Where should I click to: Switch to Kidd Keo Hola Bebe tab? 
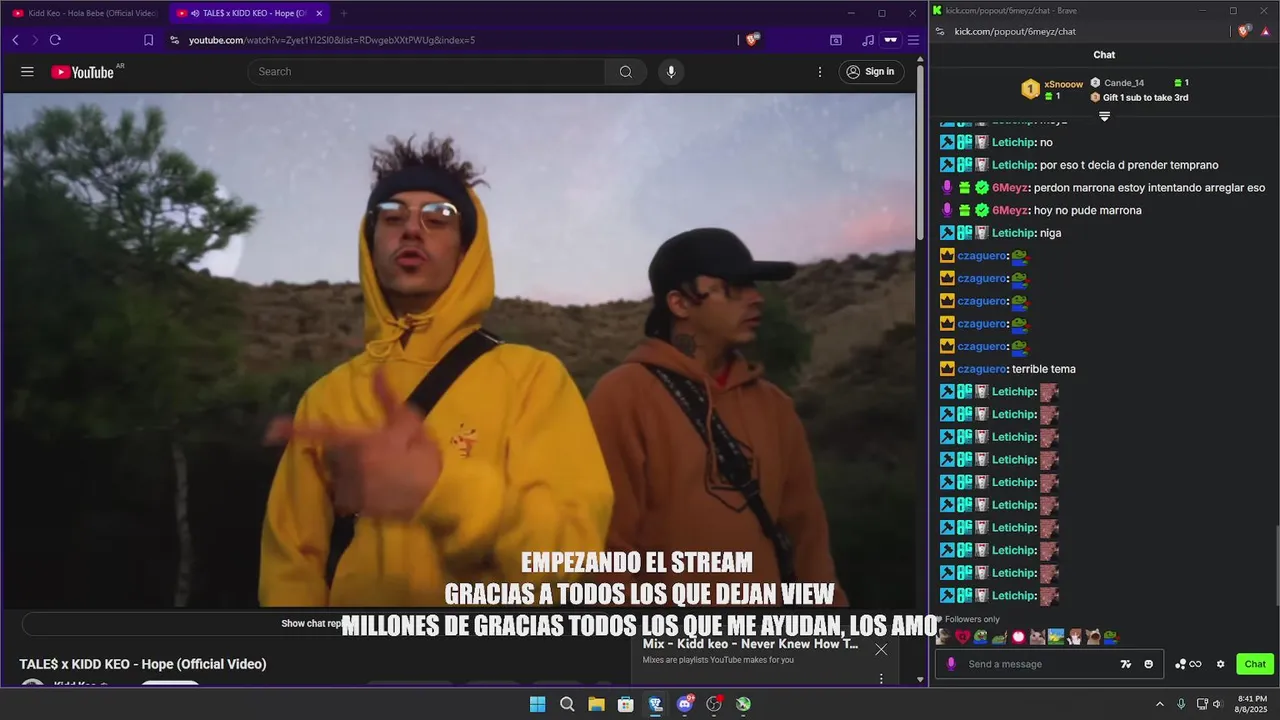84,13
